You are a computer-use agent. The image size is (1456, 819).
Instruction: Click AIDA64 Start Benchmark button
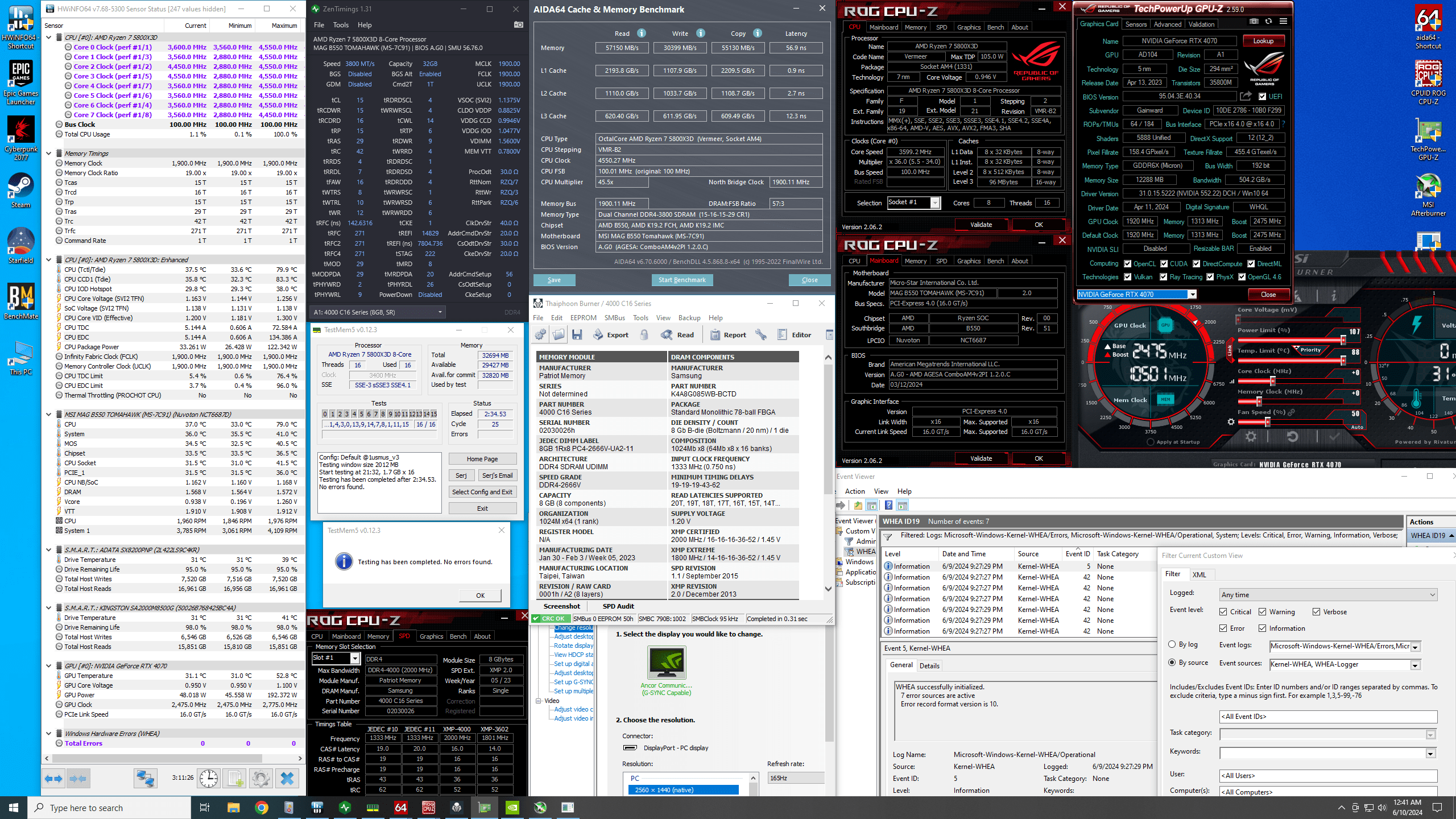click(x=681, y=280)
